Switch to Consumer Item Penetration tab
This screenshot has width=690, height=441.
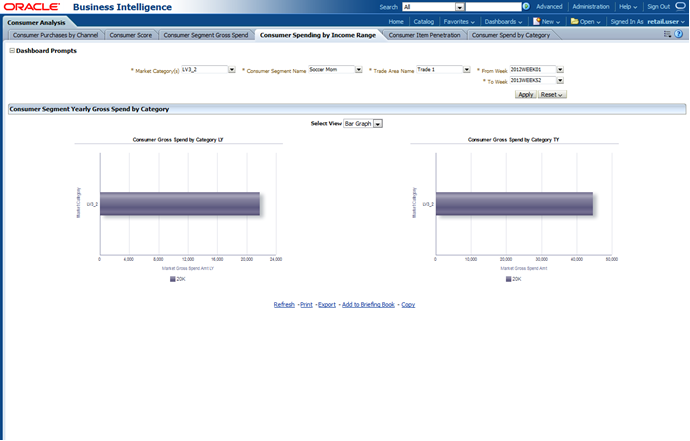[424, 35]
